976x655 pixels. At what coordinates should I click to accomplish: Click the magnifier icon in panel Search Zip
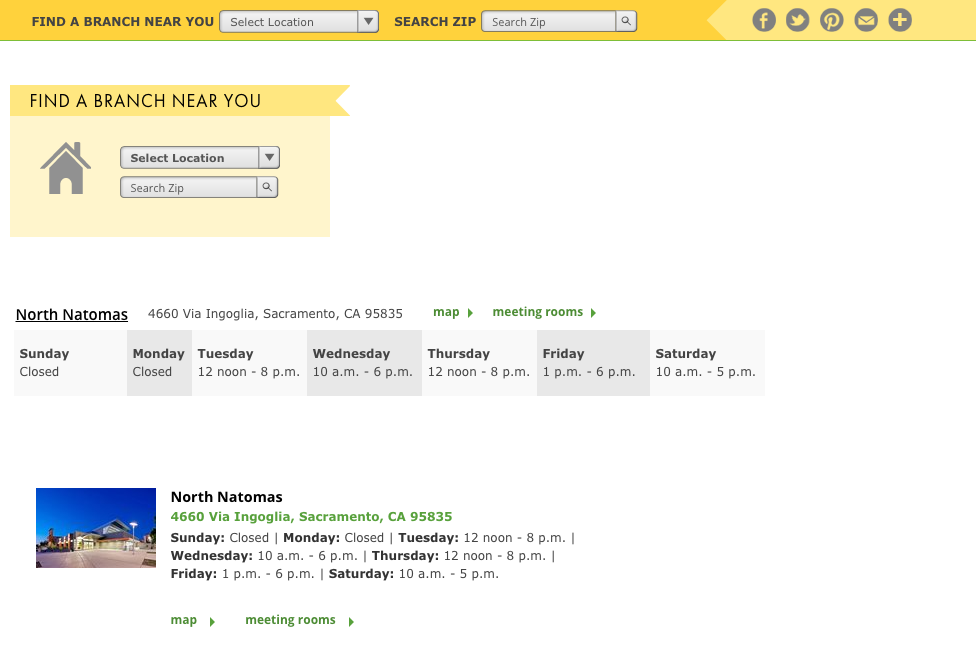point(267,187)
